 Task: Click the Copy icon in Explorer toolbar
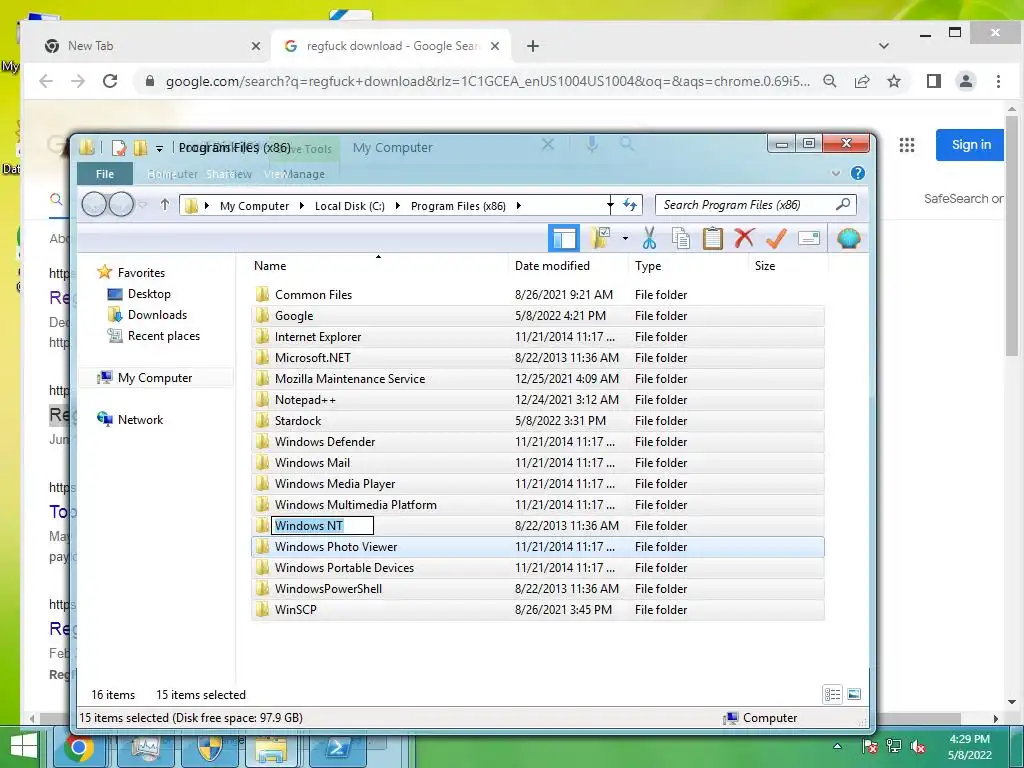tap(680, 238)
